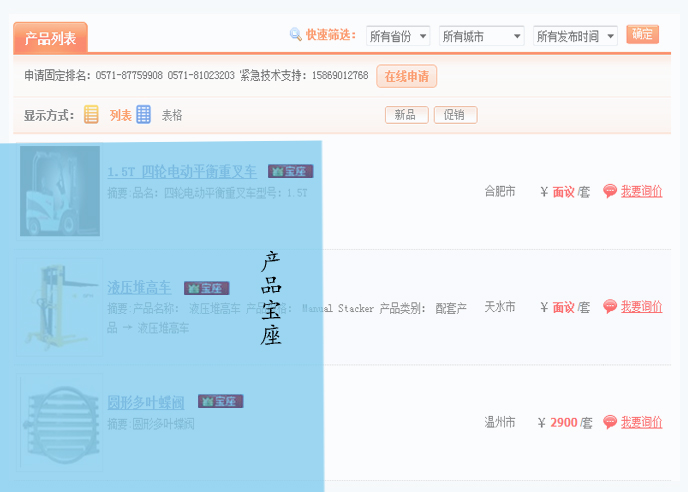Click the chat bubble icon in 天水市 row
The image size is (688, 492).
(x=610, y=307)
